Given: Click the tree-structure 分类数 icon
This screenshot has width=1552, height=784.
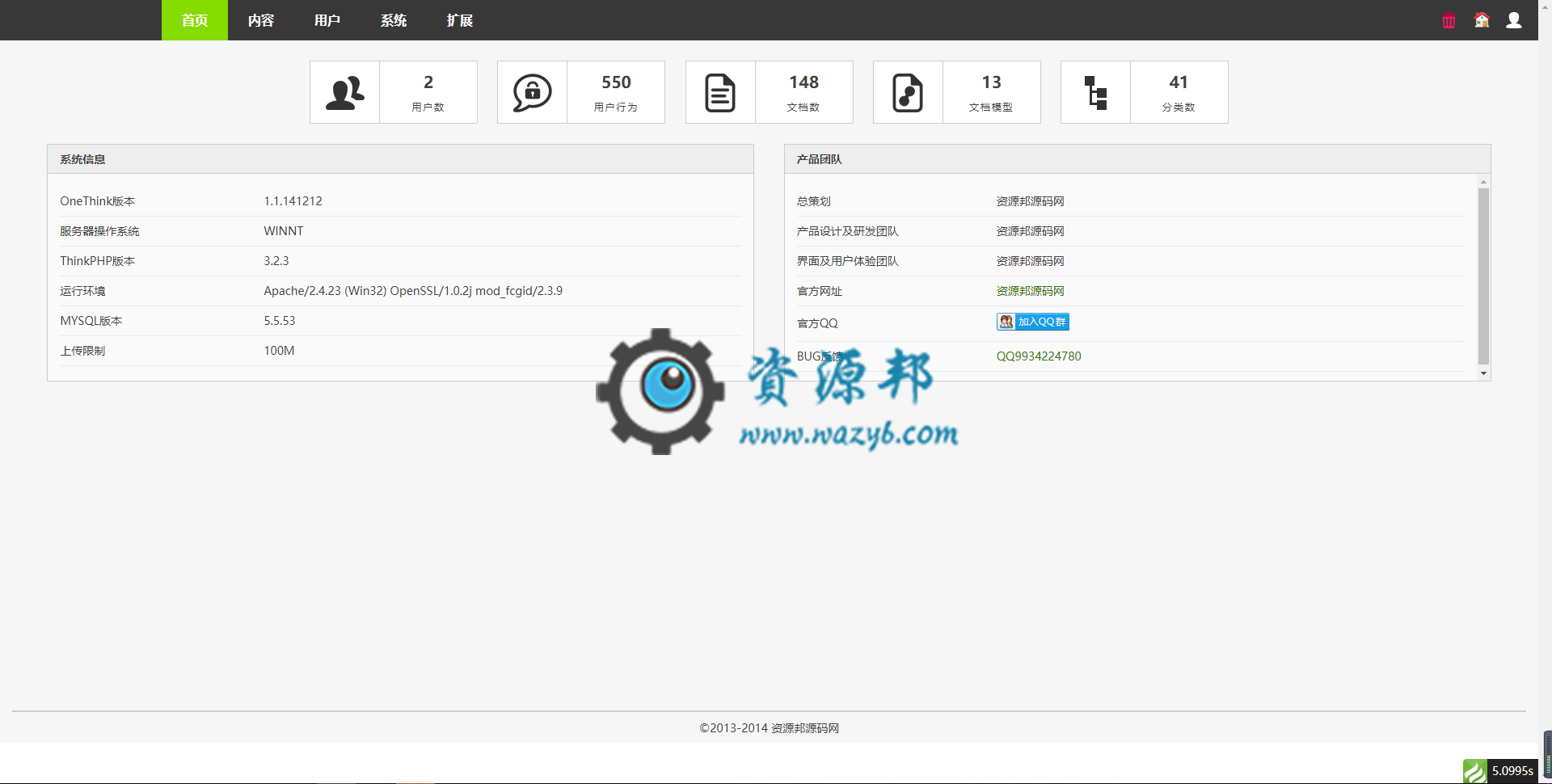Looking at the screenshot, I should (1095, 92).
